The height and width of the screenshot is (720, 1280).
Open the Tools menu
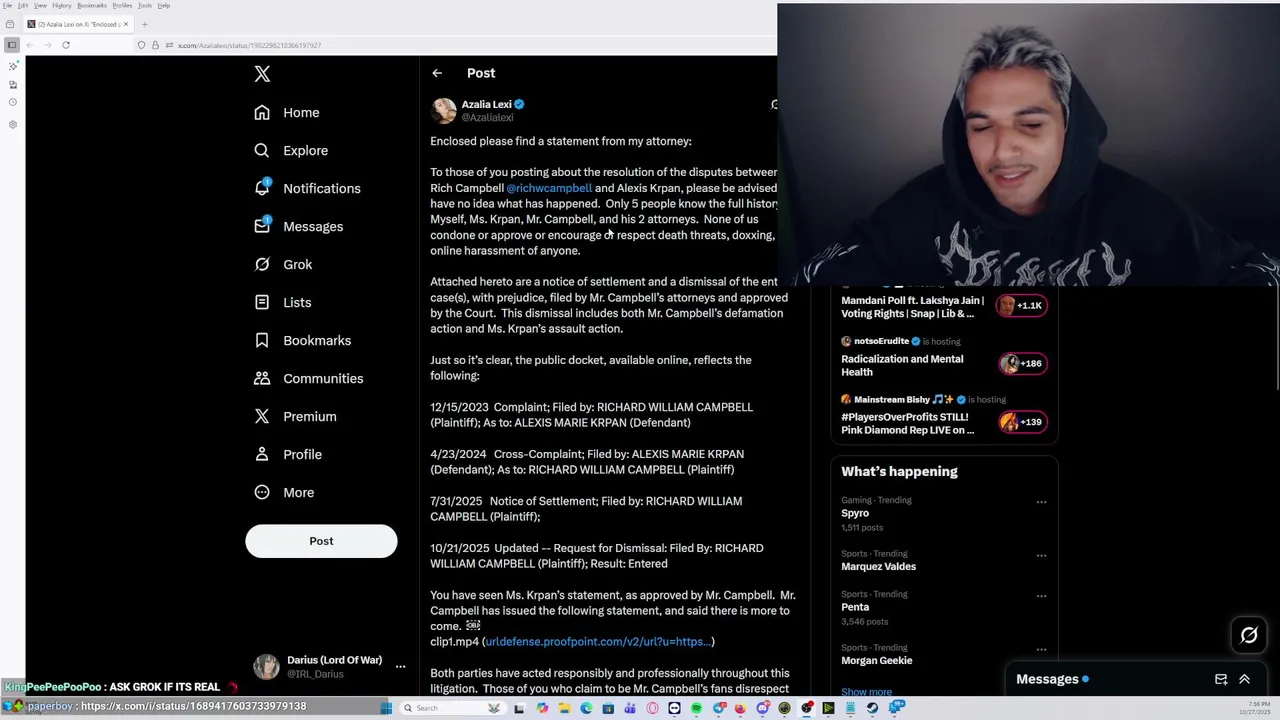click(x=145, y=6)
